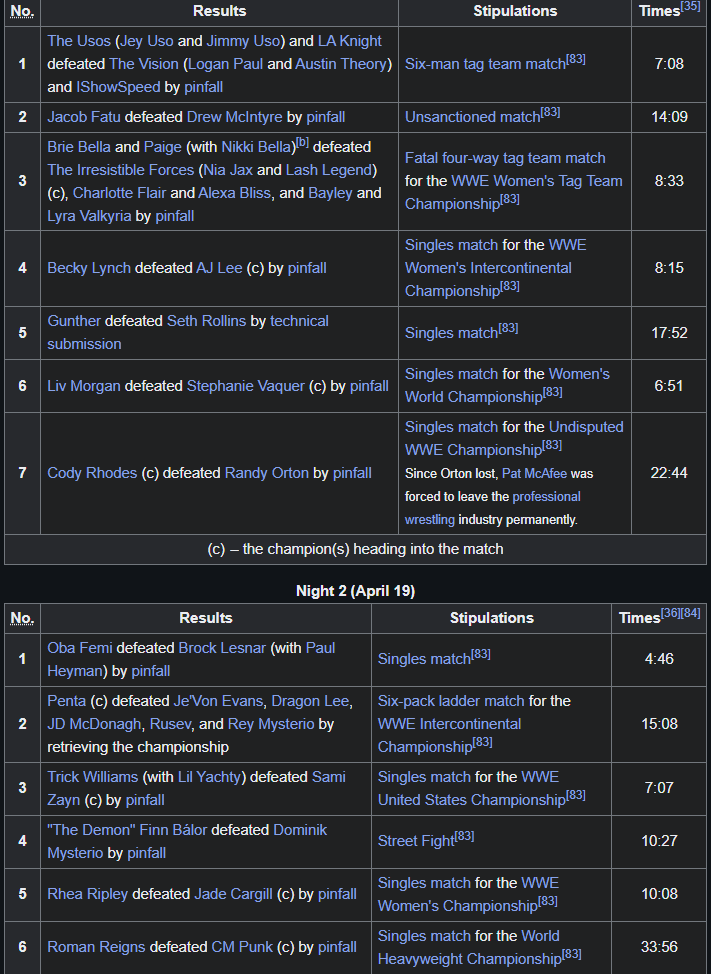Image resolution: width=711 pixels, height=974 pixels.
Task: Open The Usos link
Action: click(x=79, y=41)
